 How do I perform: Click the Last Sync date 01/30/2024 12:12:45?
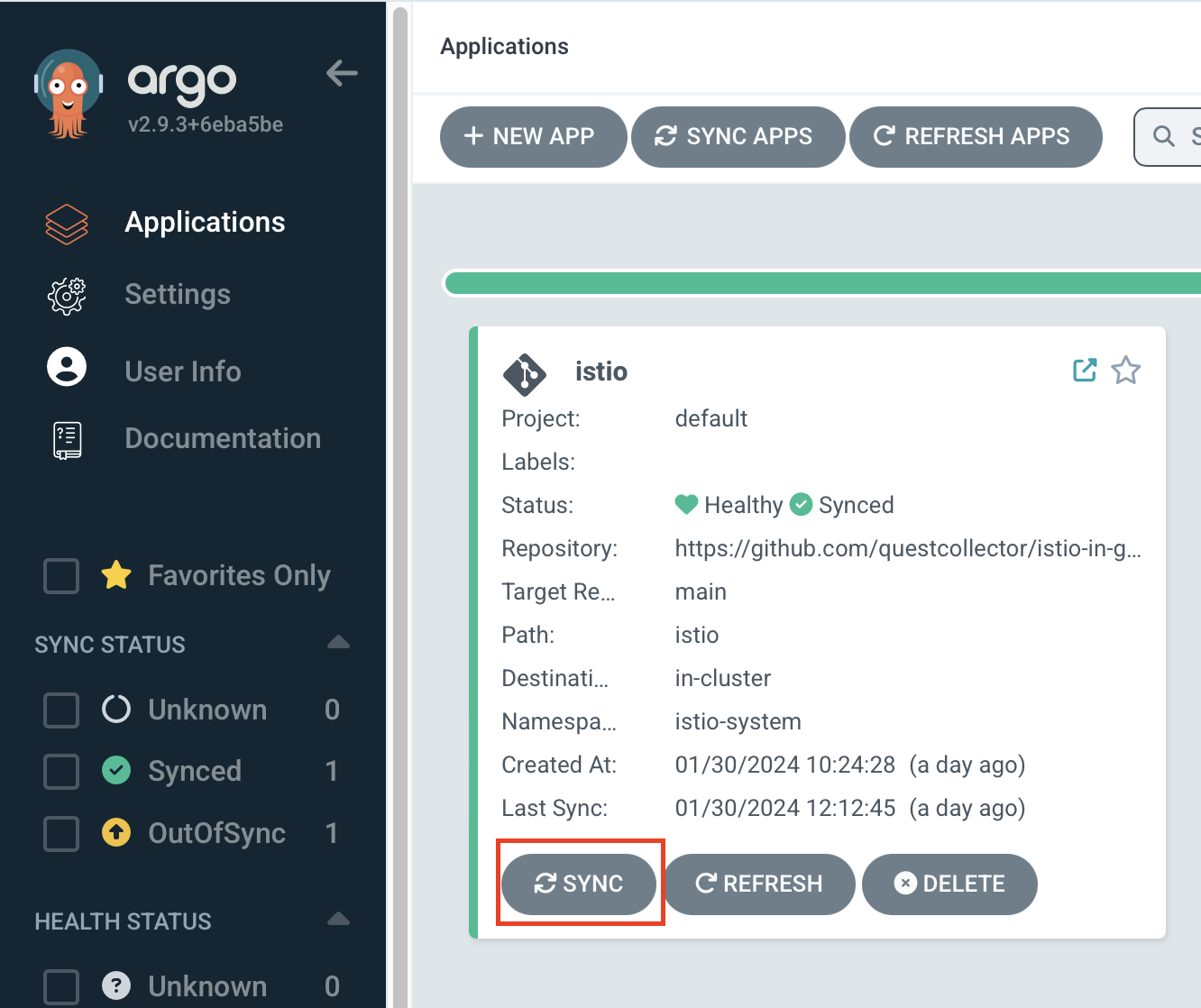coord(785,808)
